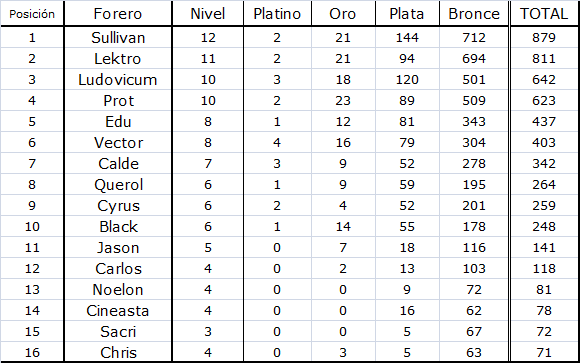Select the Nivel header cell

(x=208, y=14)
